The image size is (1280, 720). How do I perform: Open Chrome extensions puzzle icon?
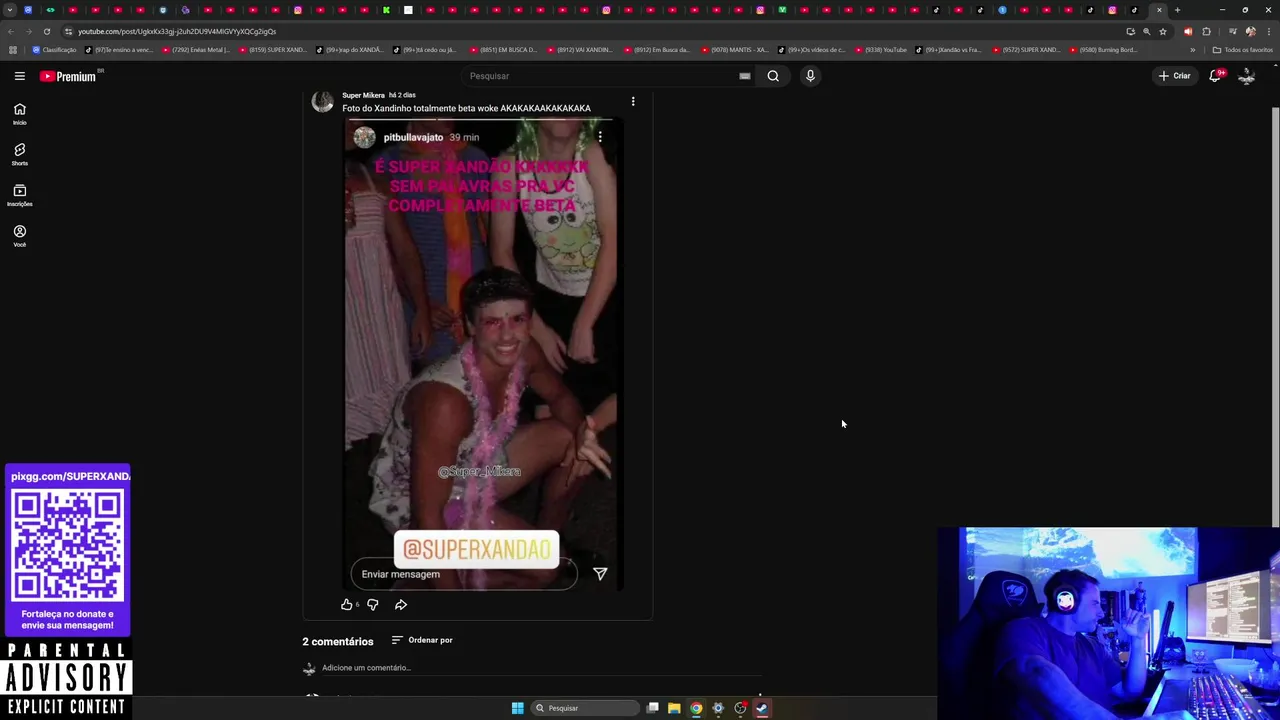point(1206,31)
